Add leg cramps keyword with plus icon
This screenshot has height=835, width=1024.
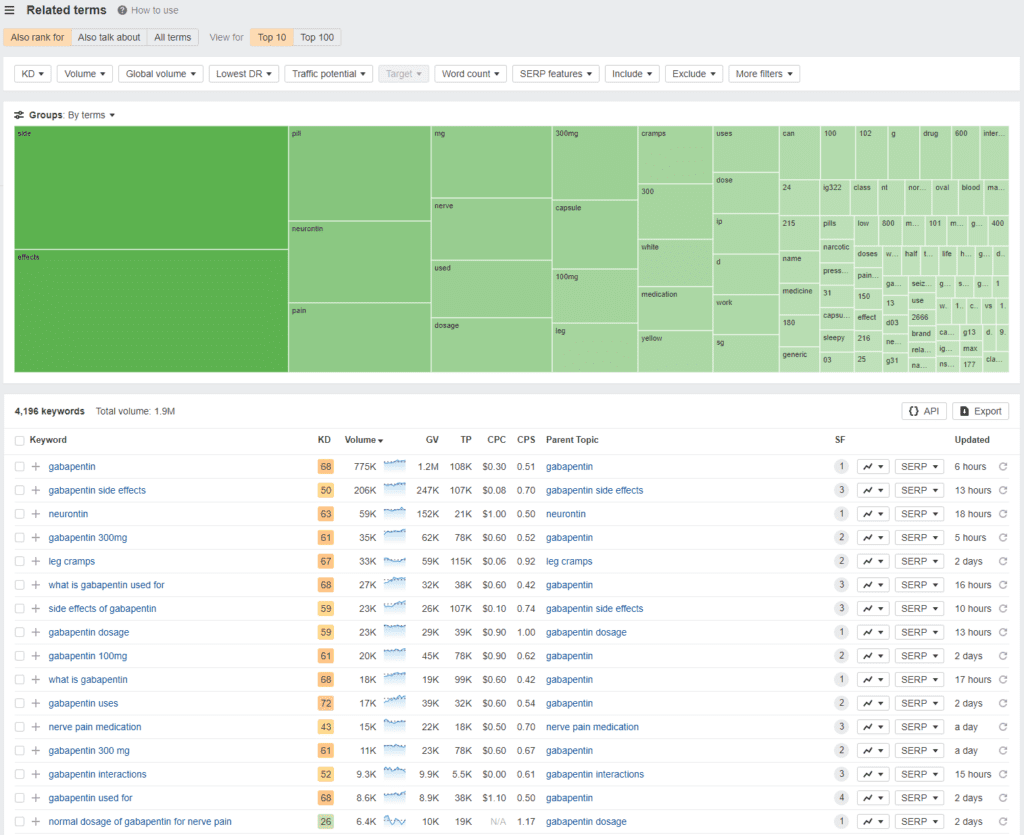[x=36, y=561]
